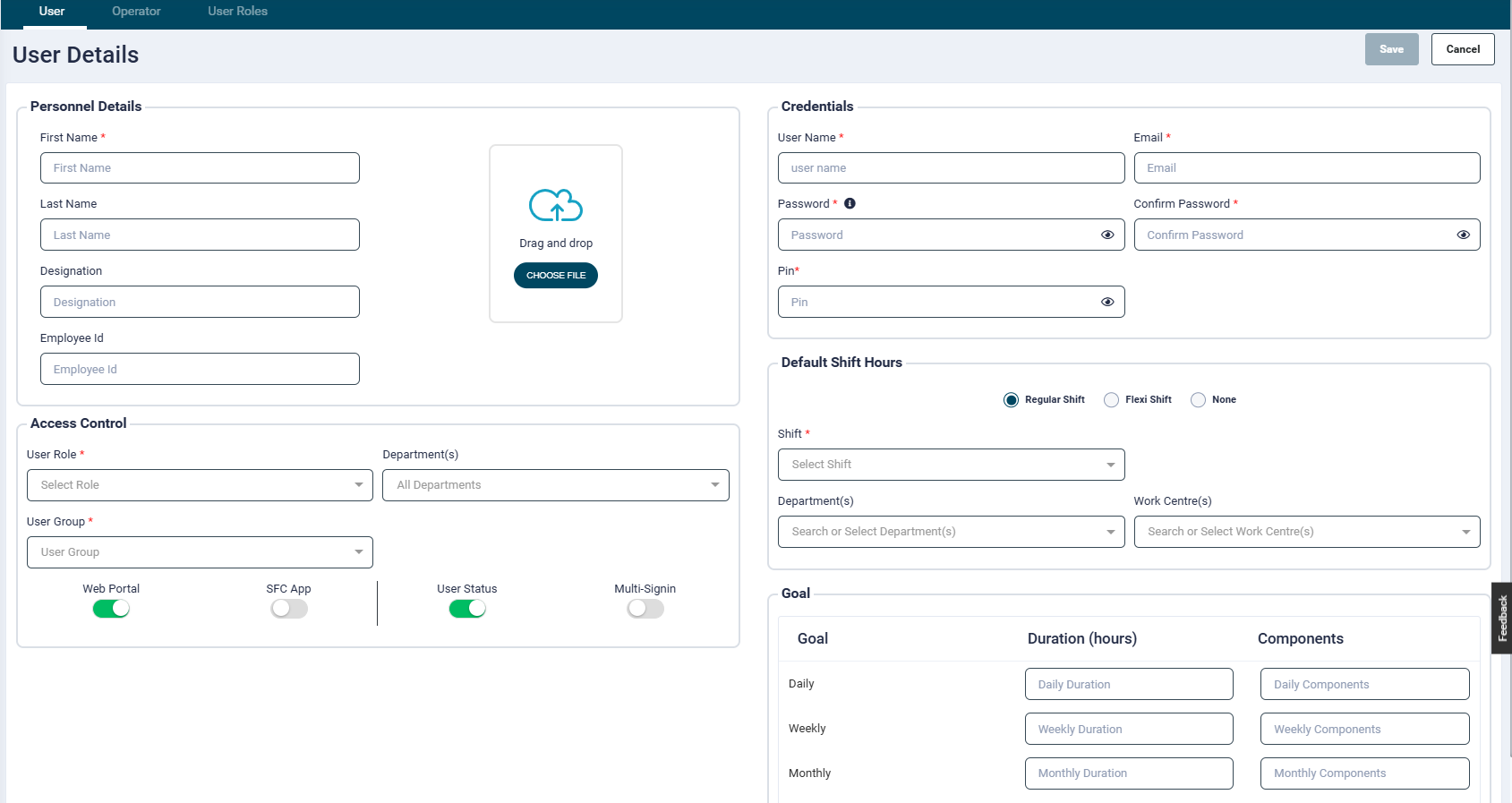Image resolution: width=1512 pixels, height=803 pixels.
Task: Open the Select Shift dropdown
Action: (x=951, y=465)
